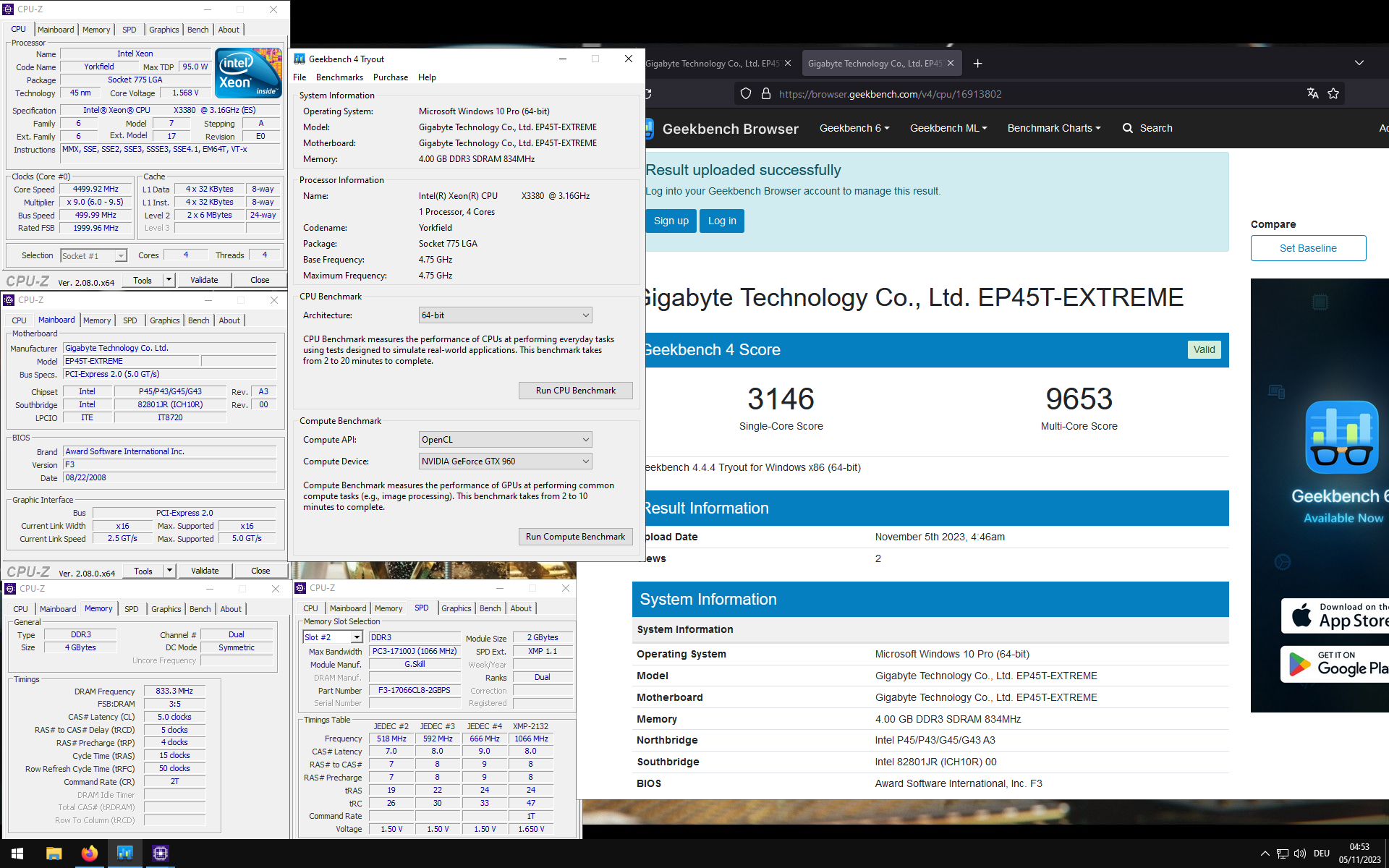Viewport: 1389px width, 868px height.
Task: Click the Sign up button
Action: [x=671, y=221]
